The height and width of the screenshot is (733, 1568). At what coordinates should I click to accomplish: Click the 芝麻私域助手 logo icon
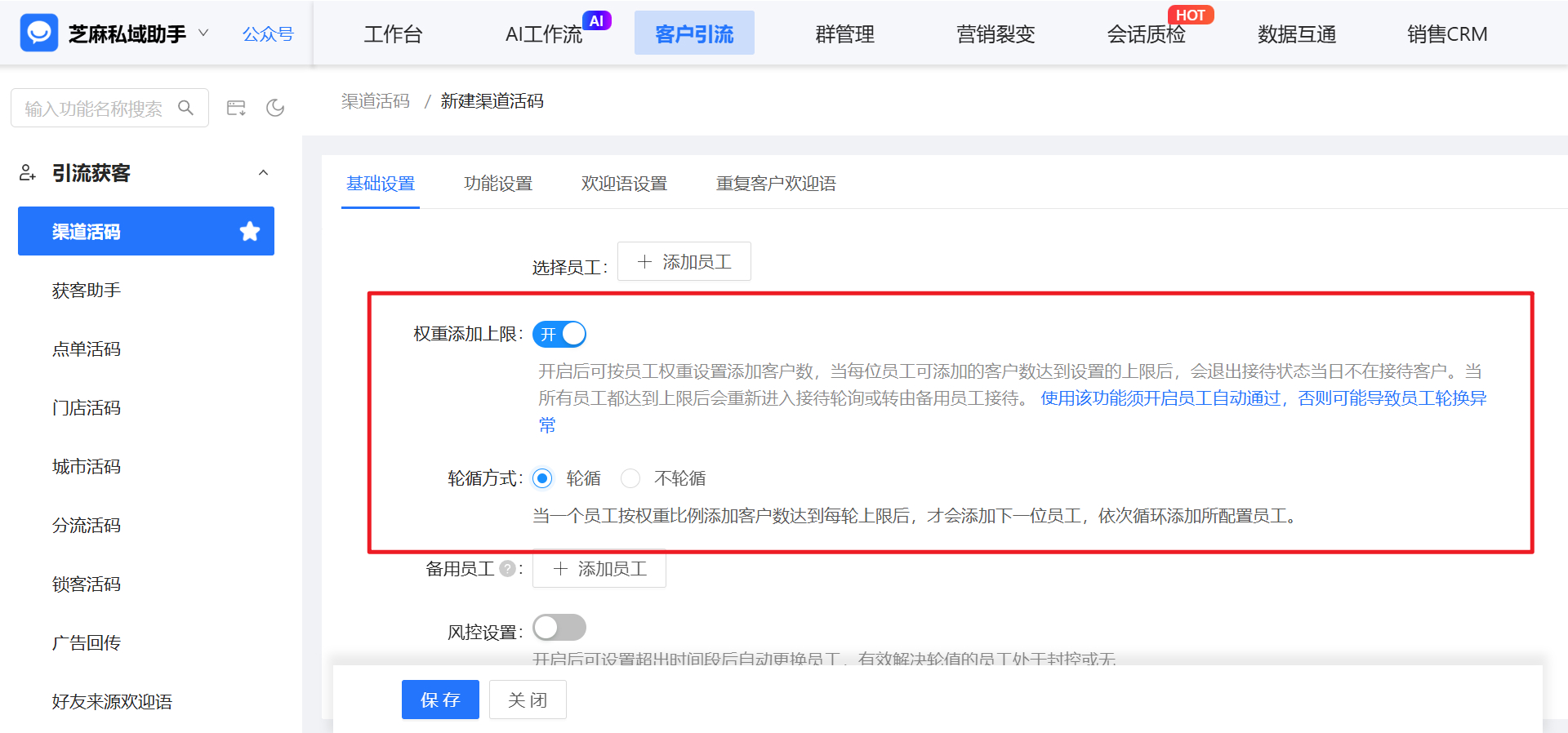39,33
